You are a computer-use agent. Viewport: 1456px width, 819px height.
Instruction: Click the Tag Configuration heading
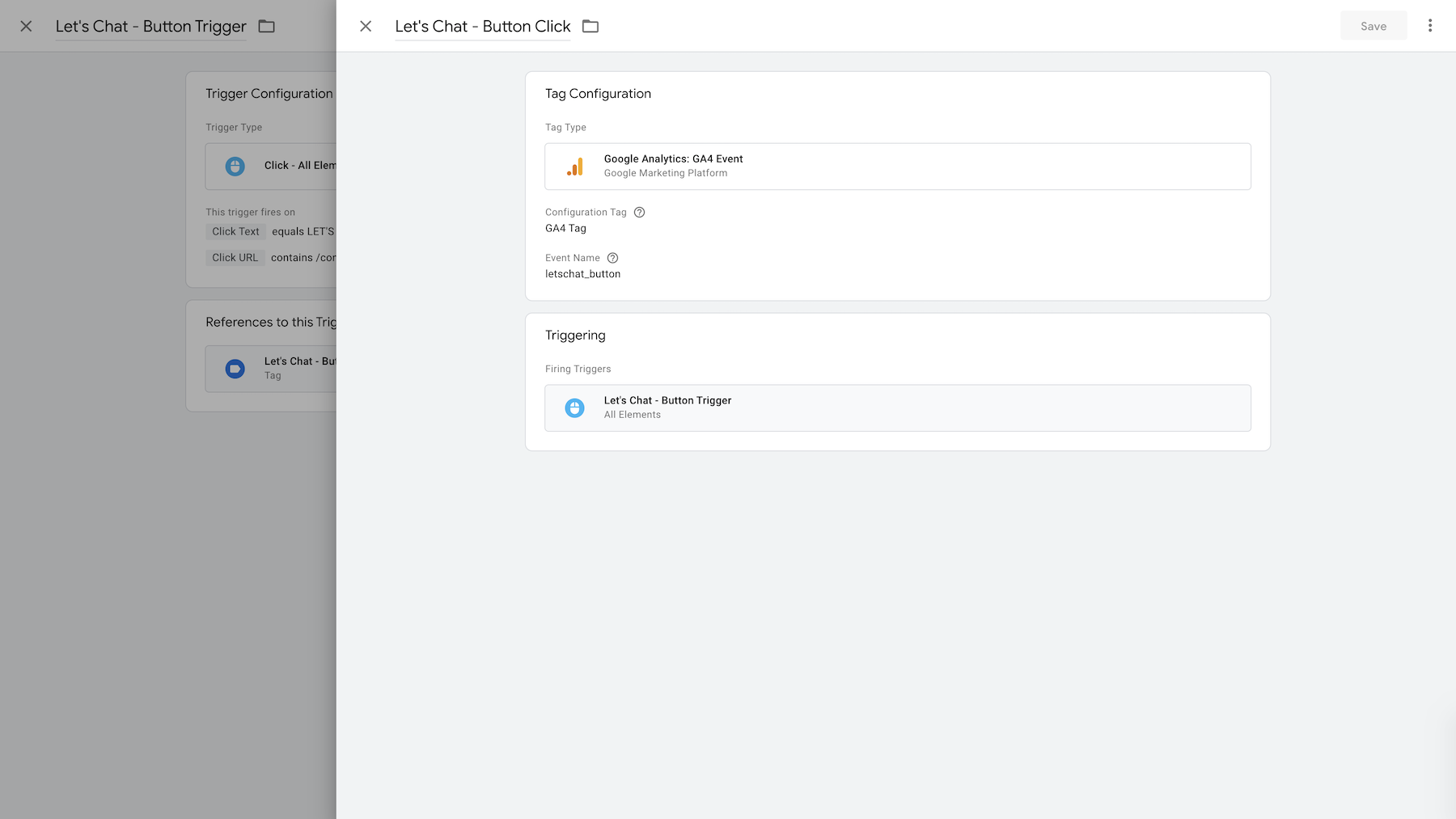pyautogui.click(x=598, y=94)
